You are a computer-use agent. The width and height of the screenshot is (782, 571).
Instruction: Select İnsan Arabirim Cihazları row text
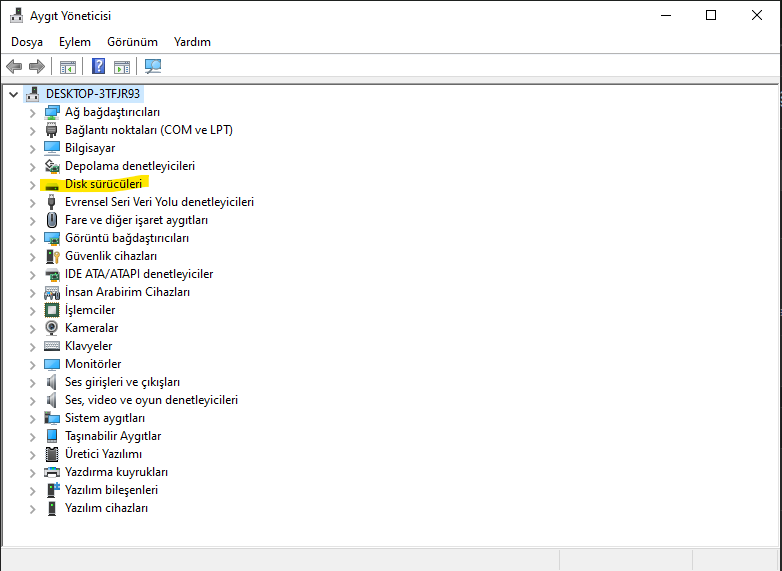[127, 292]
